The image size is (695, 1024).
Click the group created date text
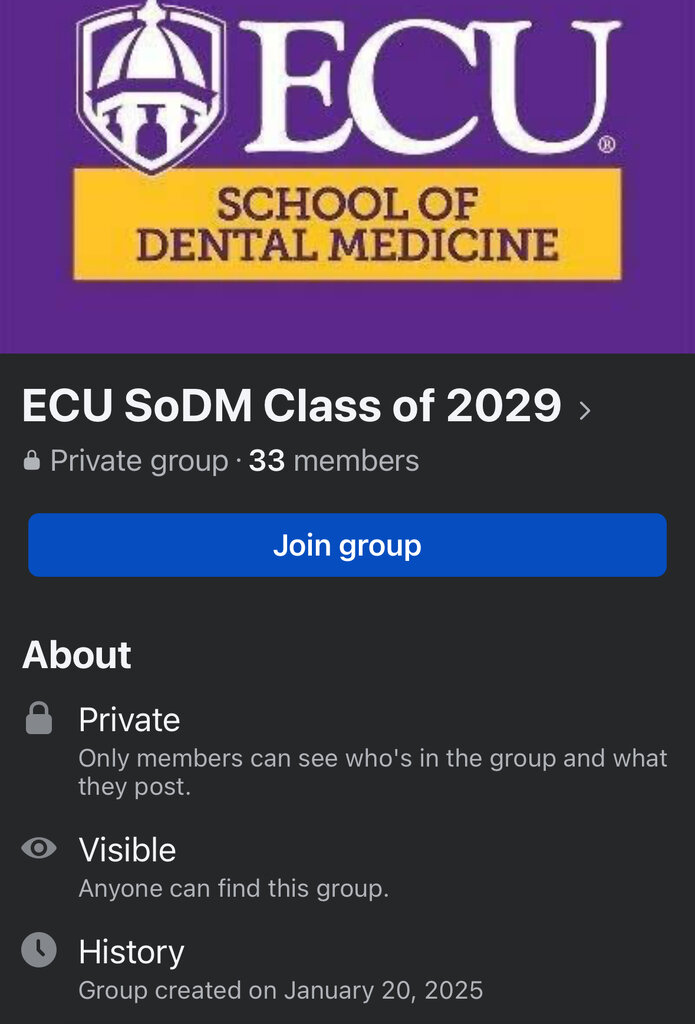click(x=281, y=990)
